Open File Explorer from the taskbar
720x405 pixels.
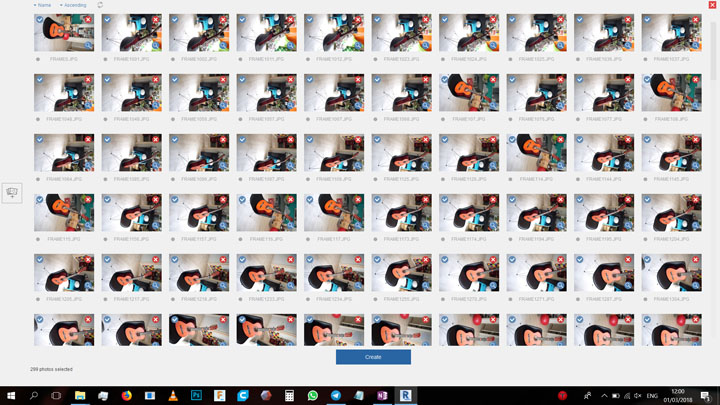(x=80, y=395)
